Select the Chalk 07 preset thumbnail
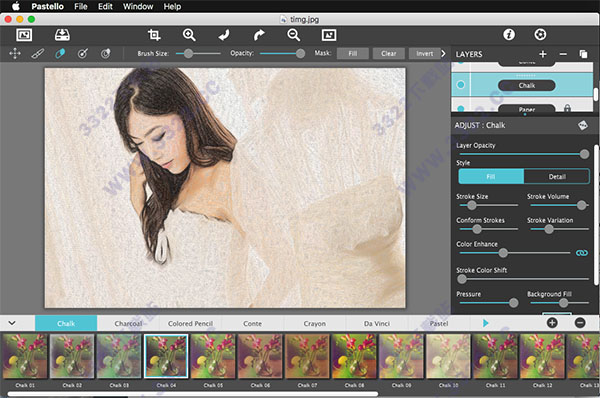 307,356
